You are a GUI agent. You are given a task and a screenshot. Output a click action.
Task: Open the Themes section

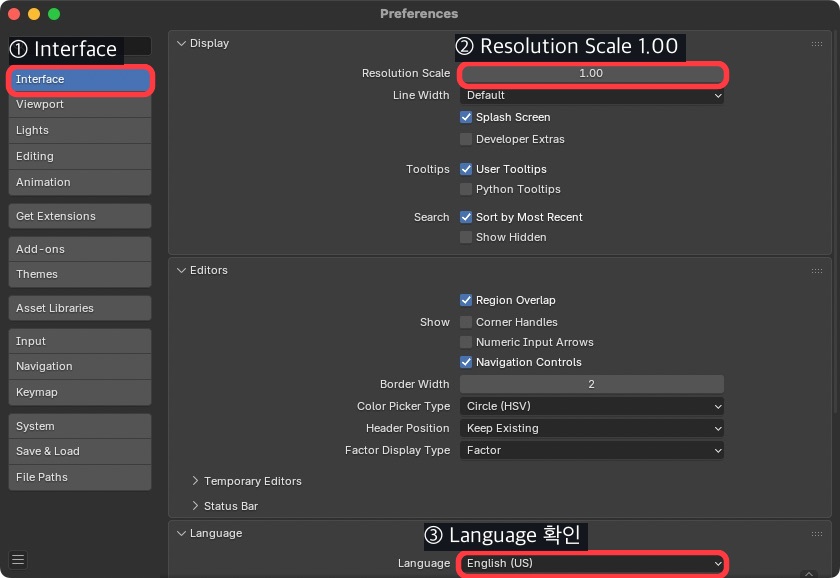(x=80, y=274)
